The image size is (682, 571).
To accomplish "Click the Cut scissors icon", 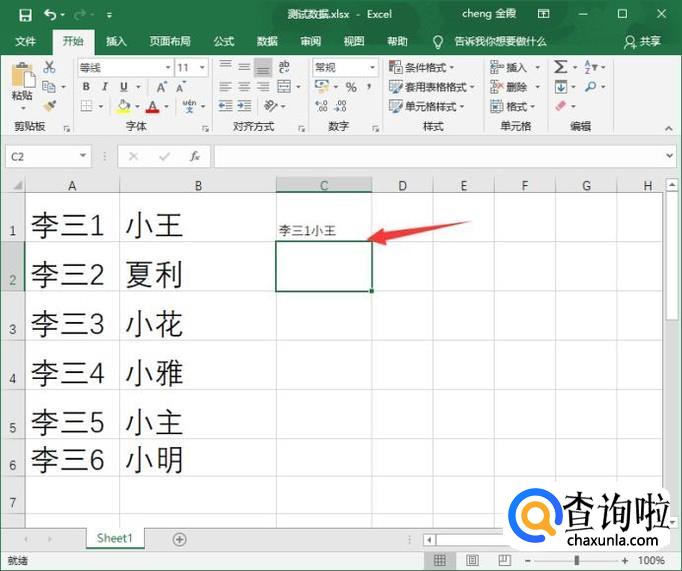I will pyautogui.click(x=50, y=67).
